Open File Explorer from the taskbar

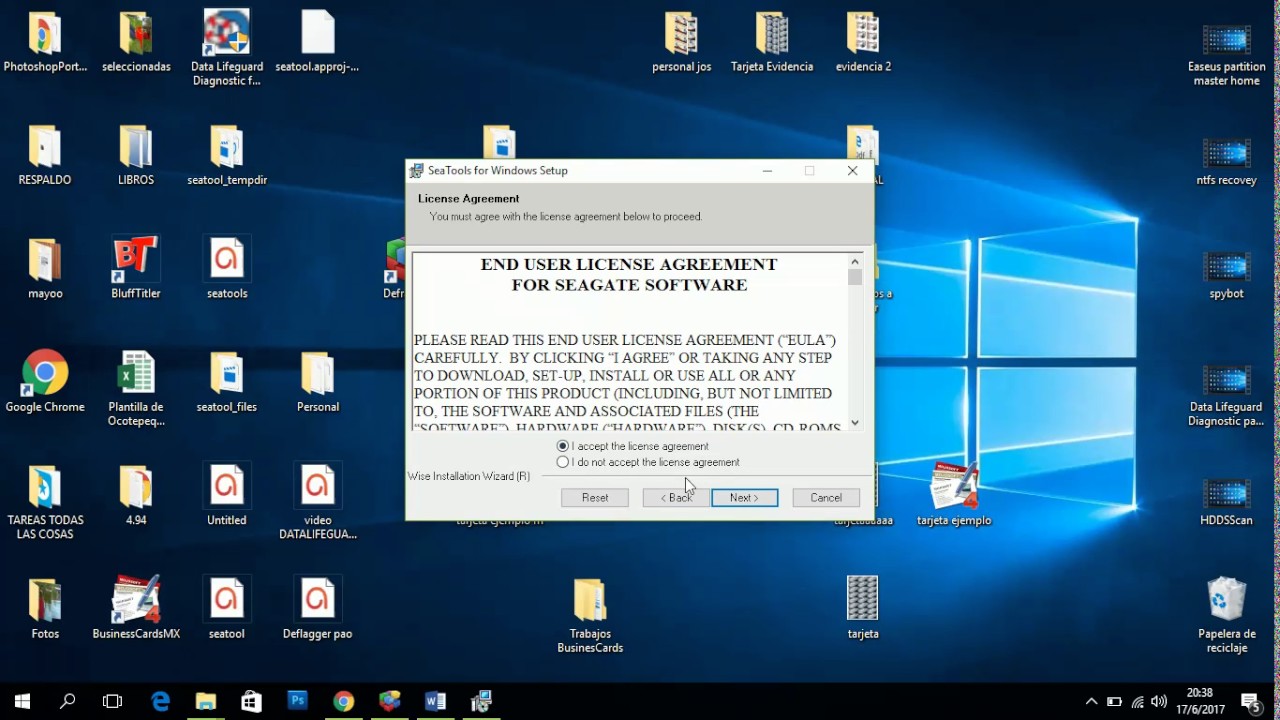point(206,701)
